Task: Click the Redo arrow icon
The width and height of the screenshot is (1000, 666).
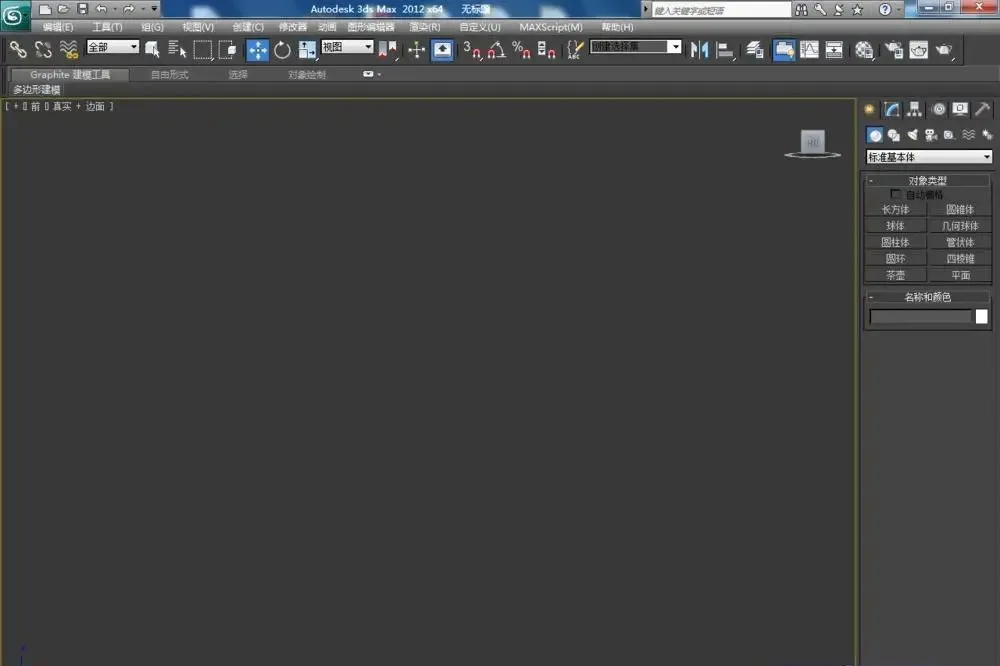Action: pos(128,9)
